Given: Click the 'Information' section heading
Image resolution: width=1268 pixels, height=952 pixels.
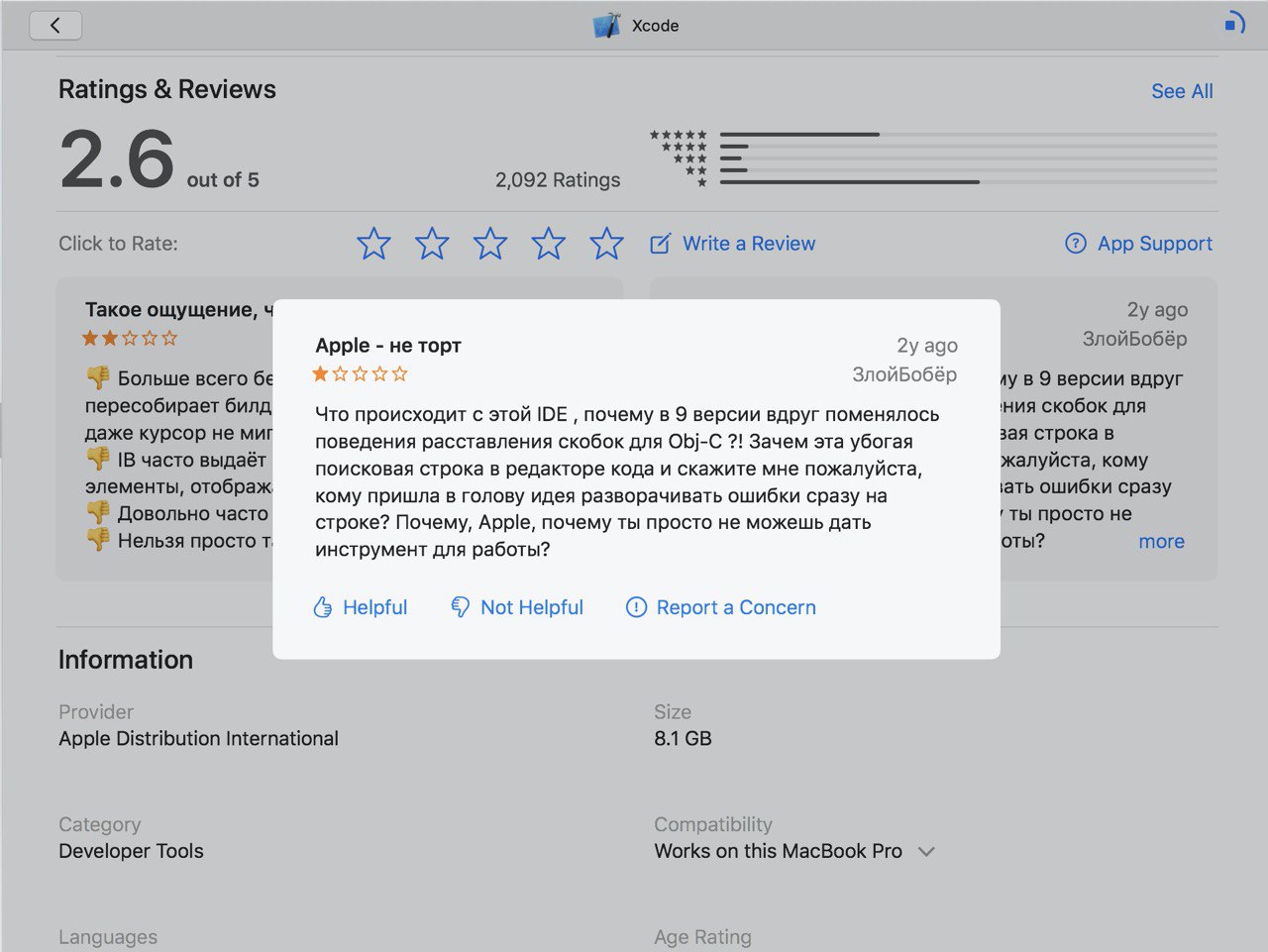Looking at the screenshot, I should click(x=126, y=660).
